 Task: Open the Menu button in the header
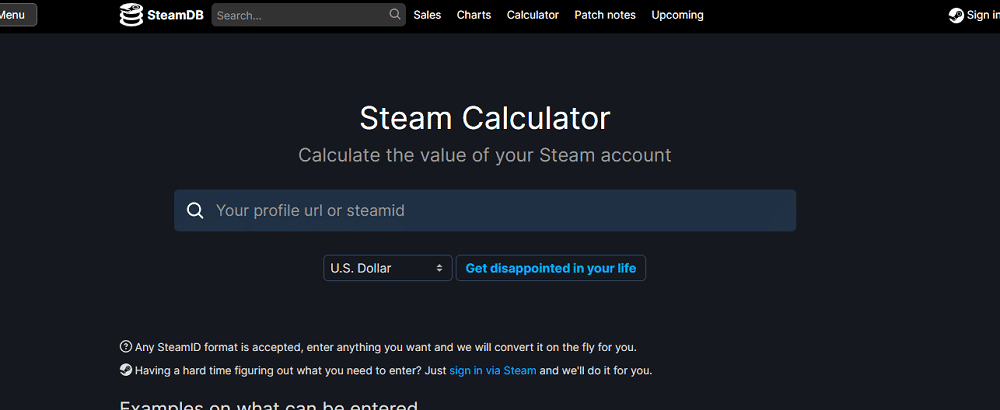pos(15,15)
